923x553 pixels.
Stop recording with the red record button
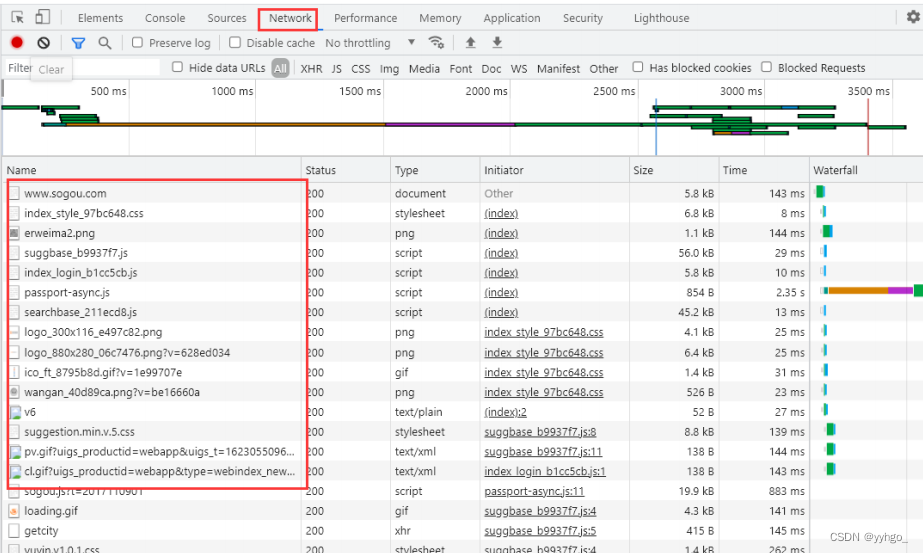tap(17, 43)
